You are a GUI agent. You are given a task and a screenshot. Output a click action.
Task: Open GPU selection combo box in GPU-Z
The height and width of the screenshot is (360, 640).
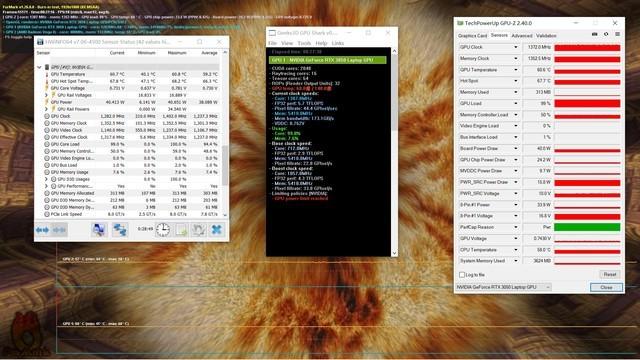(504, 287)
